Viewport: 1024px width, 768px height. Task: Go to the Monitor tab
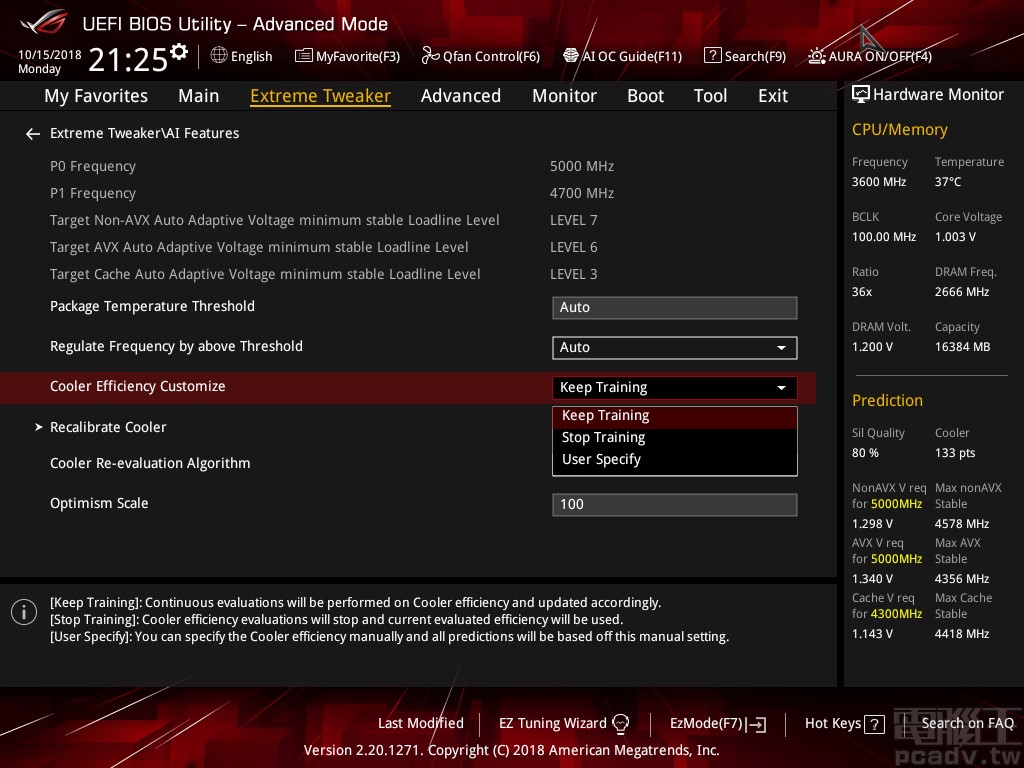(x=564, y=96)
